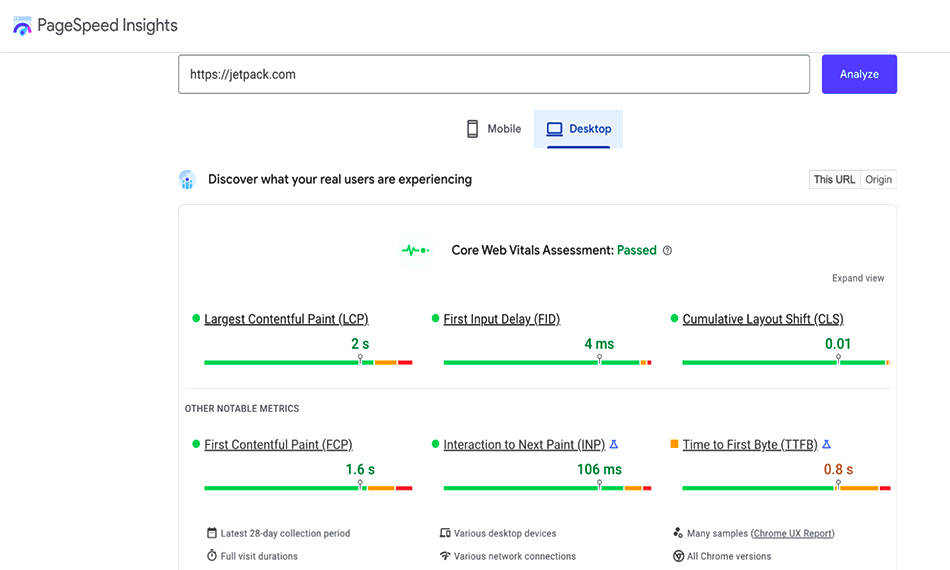Click the FCP distribution bar
Image resolution: width=950 pixels, height=570 pixels.
[x=308, y=488]
